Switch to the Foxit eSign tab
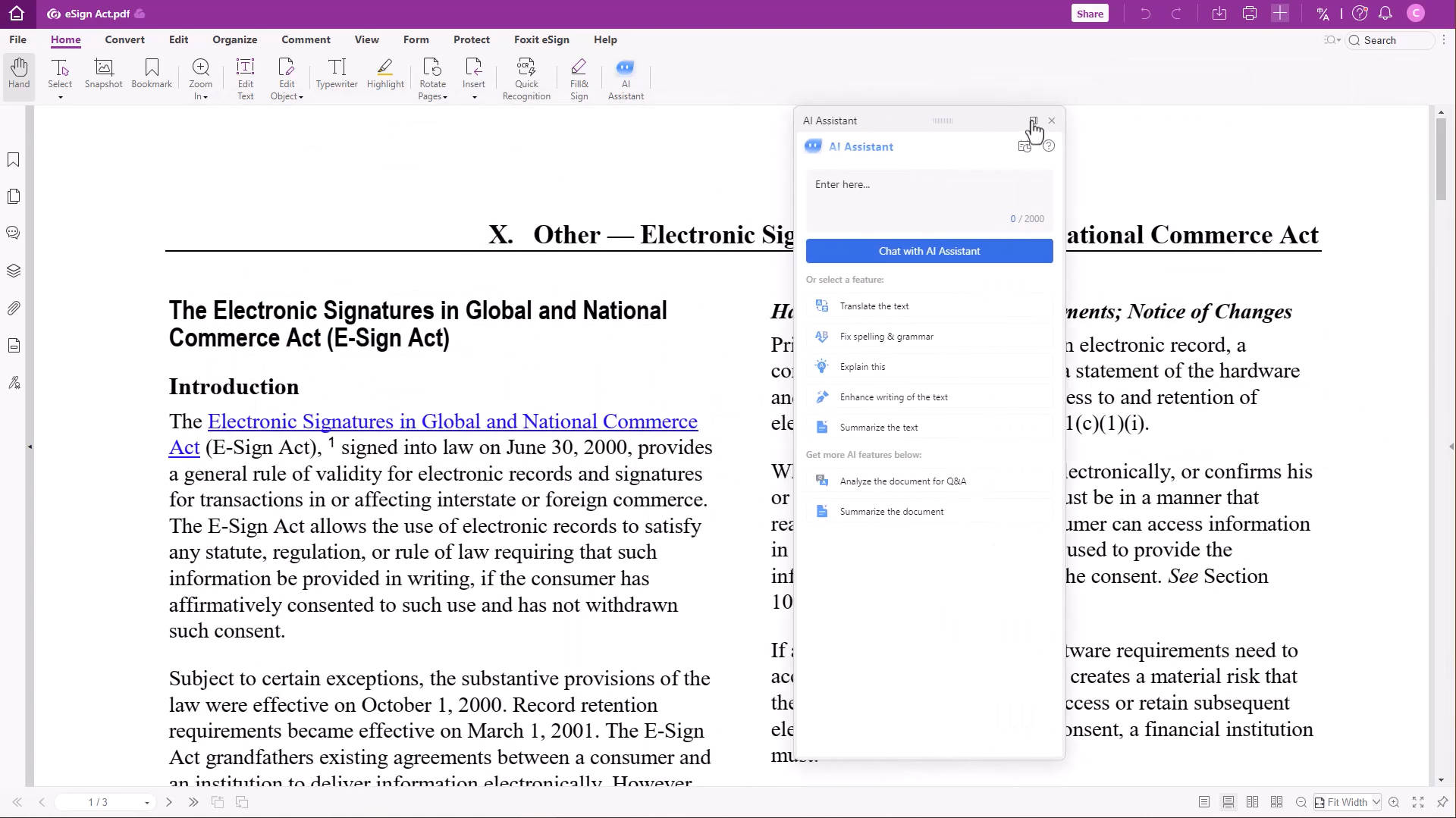The image size is (1456, 818). [541, 39]
